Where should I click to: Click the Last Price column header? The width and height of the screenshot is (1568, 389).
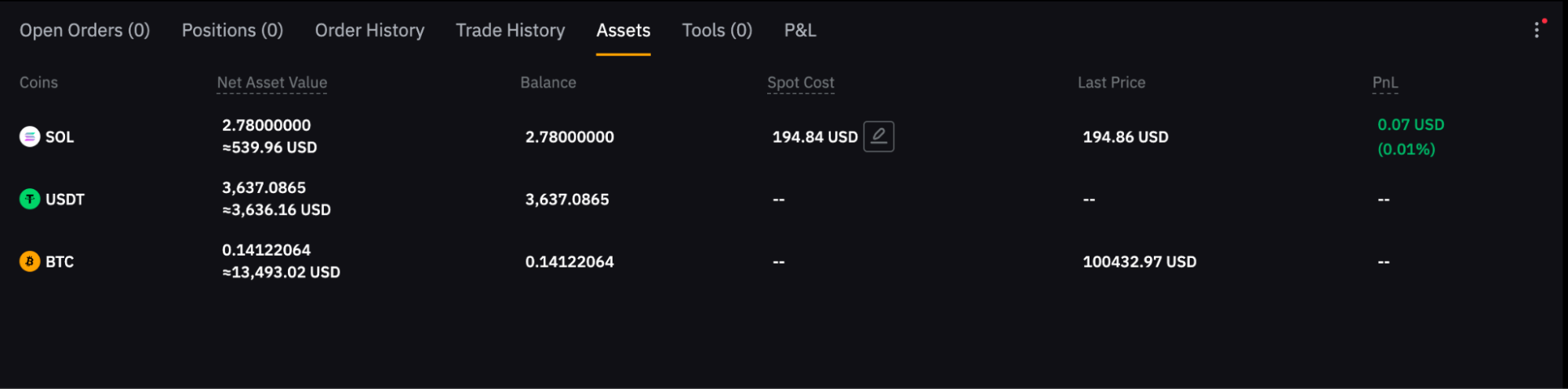(x=1111, y=82)
